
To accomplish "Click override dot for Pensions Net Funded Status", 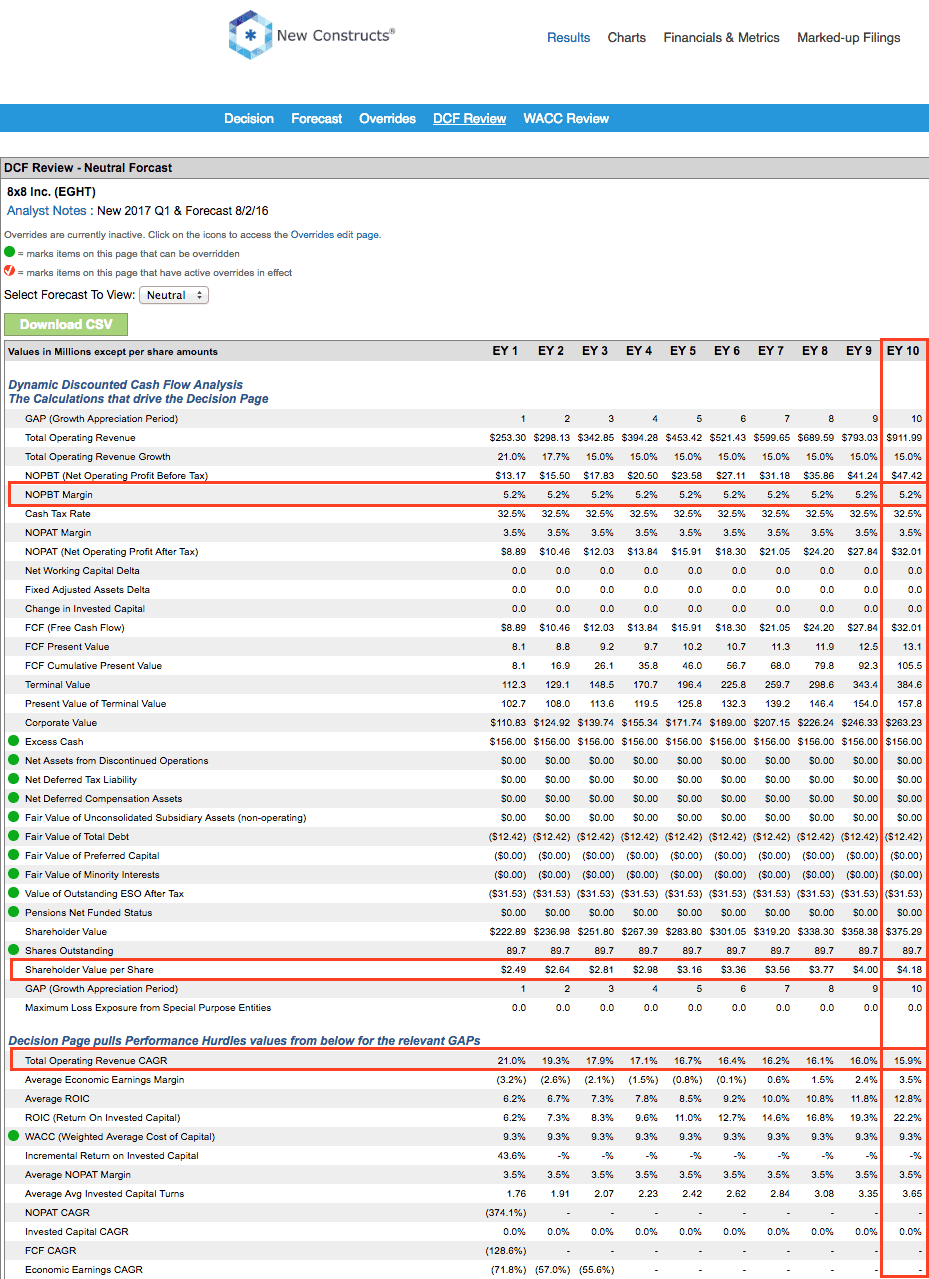I will (13, 912).
